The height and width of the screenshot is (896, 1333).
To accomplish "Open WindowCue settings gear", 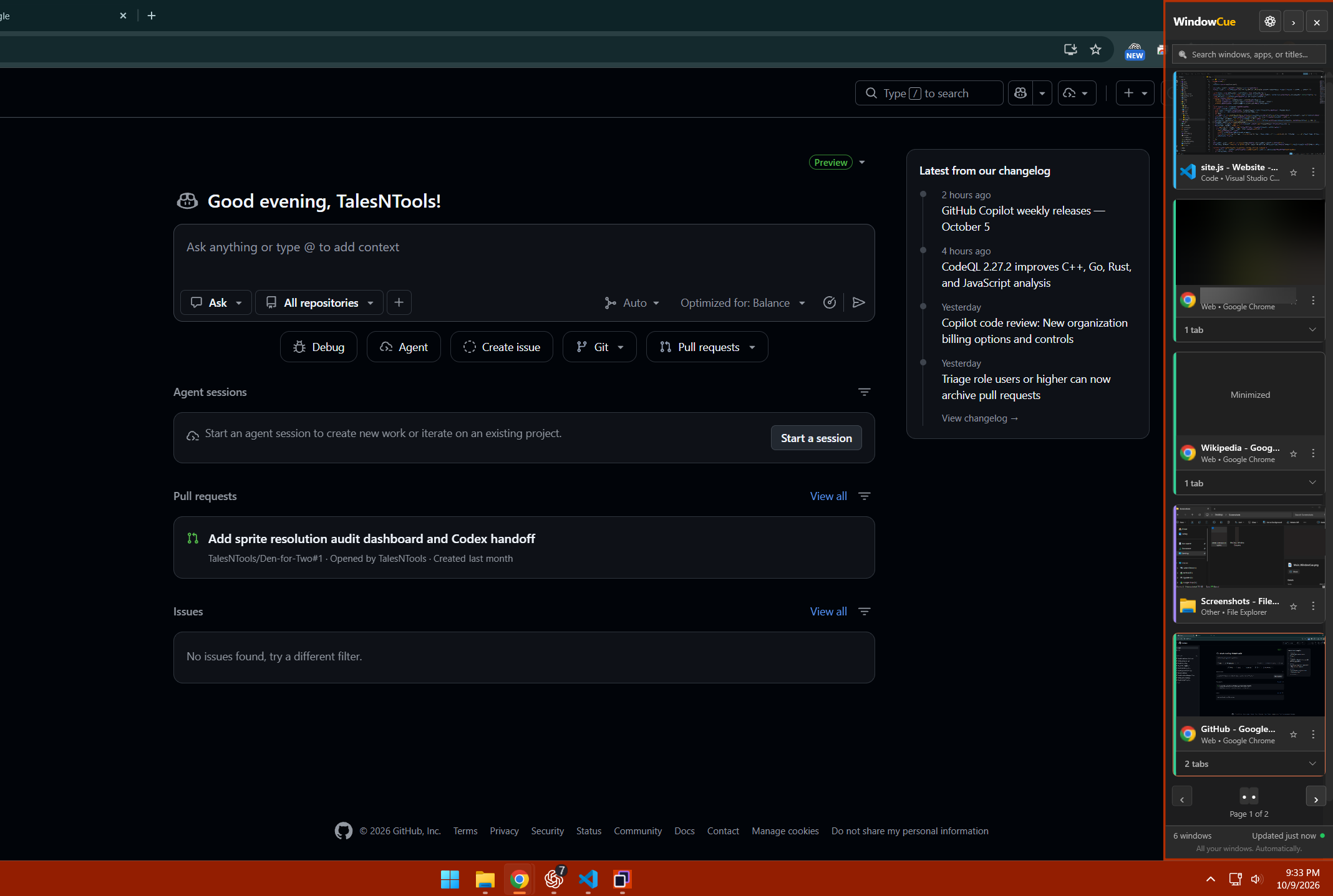I will tap(1270, 22).
